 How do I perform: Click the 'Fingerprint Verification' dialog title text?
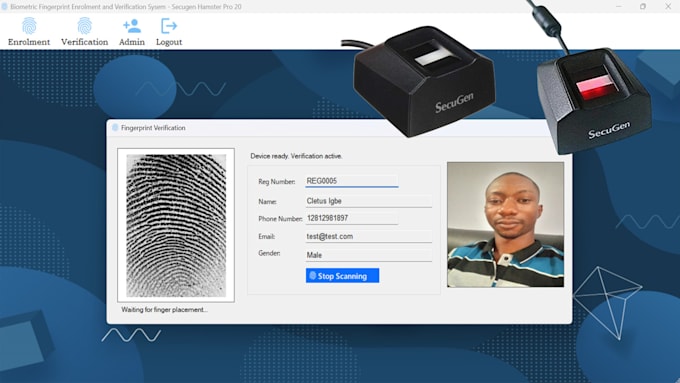coord(153,128)
